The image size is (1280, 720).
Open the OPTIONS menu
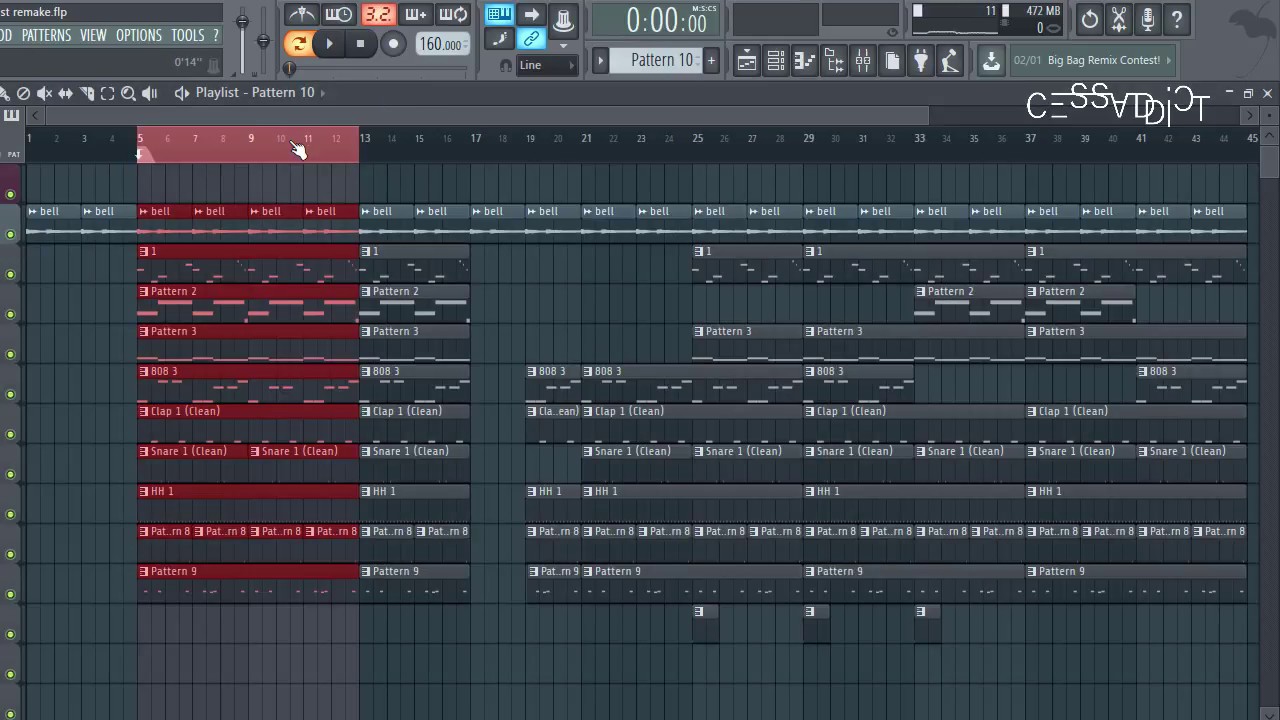pos(139,35)
